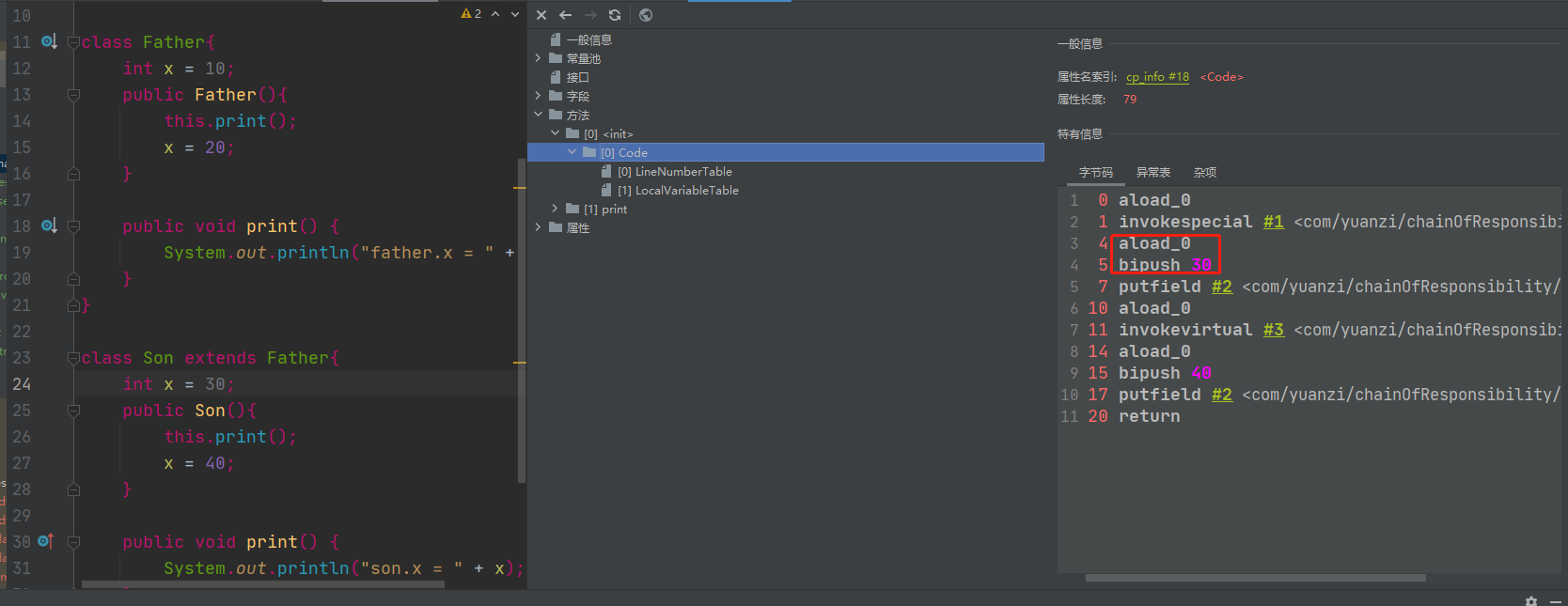Follow the #2 link on bytecode line 5

pos(1222,287)
